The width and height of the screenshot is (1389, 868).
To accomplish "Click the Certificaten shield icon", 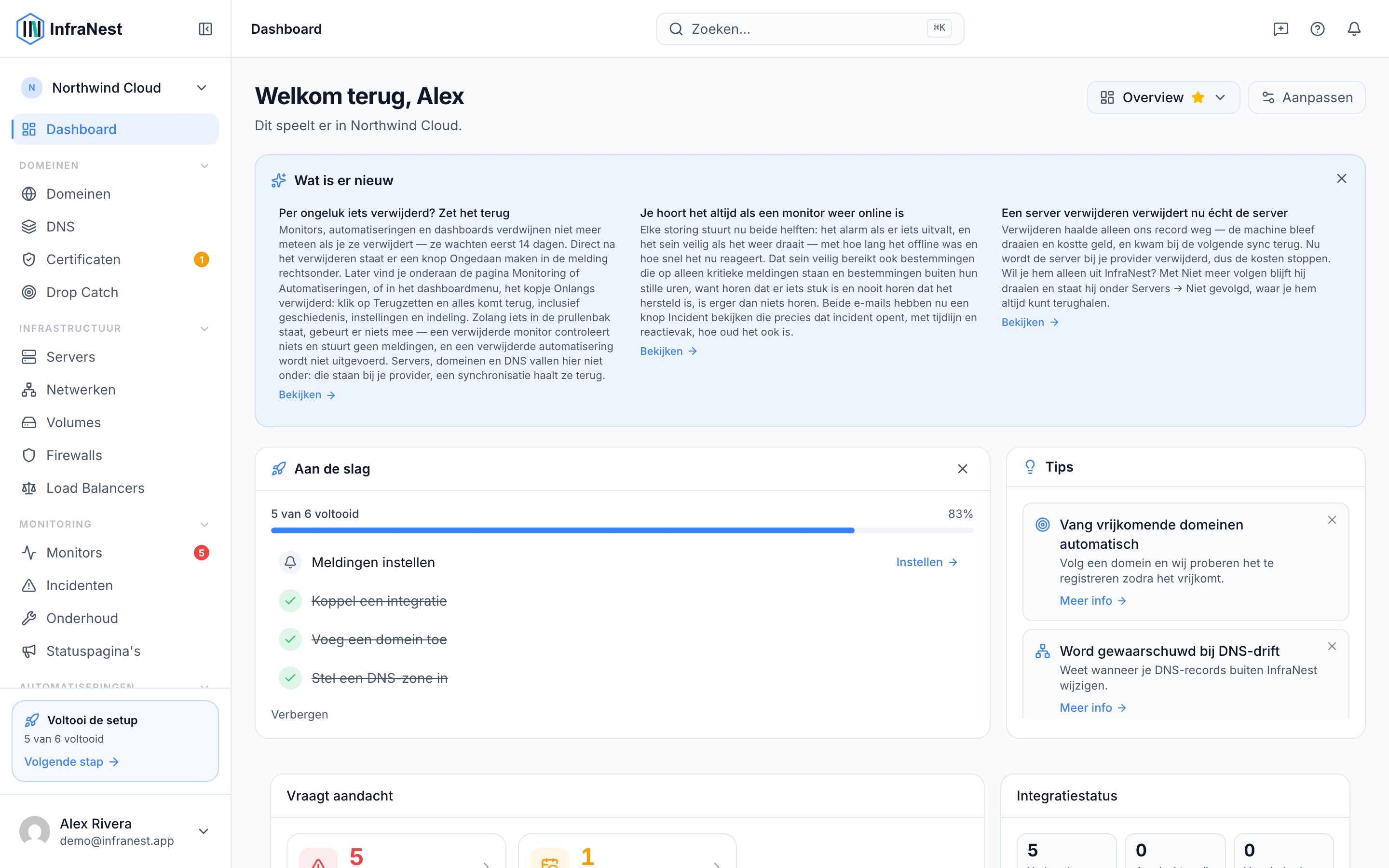I will pyautogui.click(x=29, y=259).
